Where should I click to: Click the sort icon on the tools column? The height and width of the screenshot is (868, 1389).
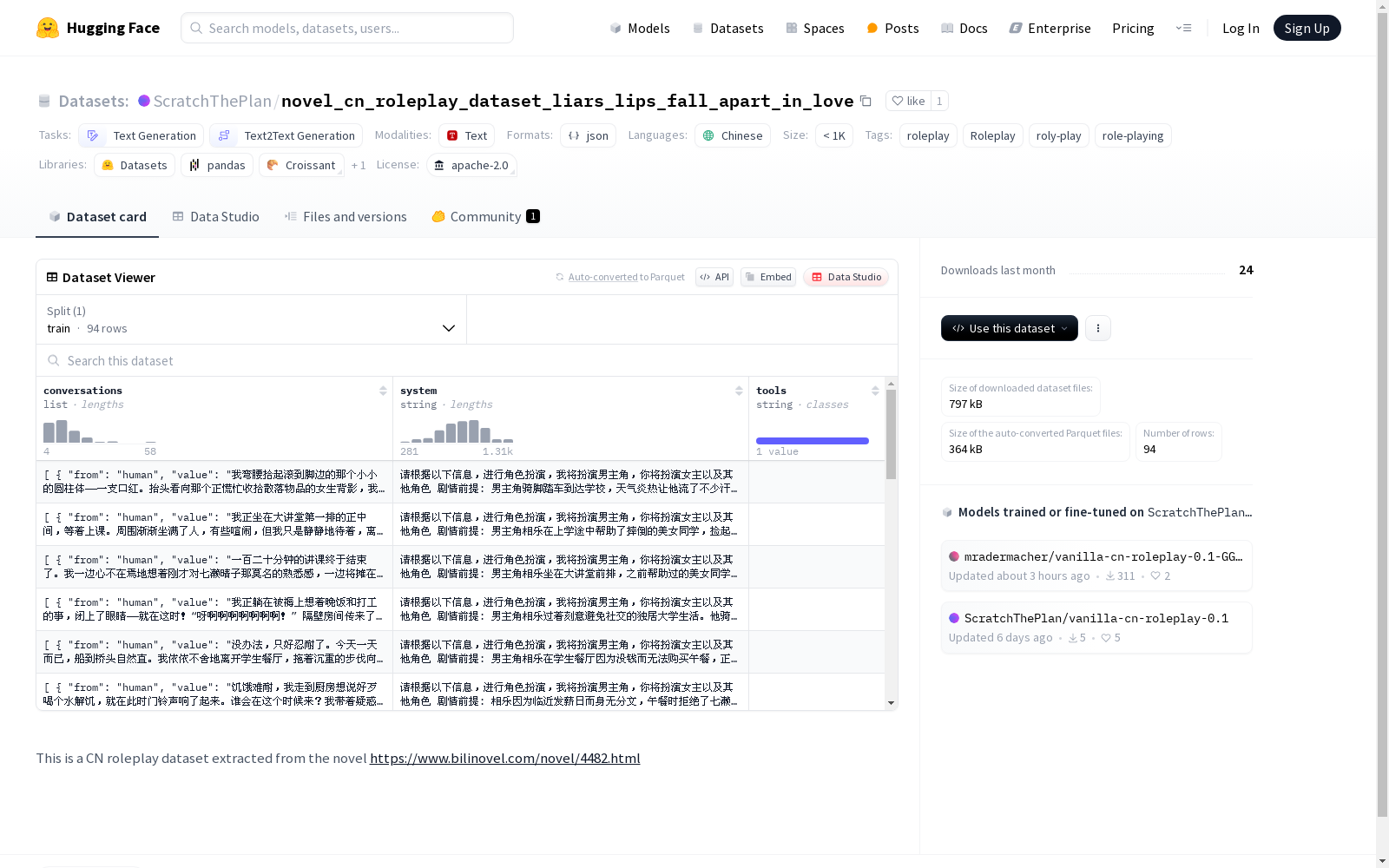[875, 391]
